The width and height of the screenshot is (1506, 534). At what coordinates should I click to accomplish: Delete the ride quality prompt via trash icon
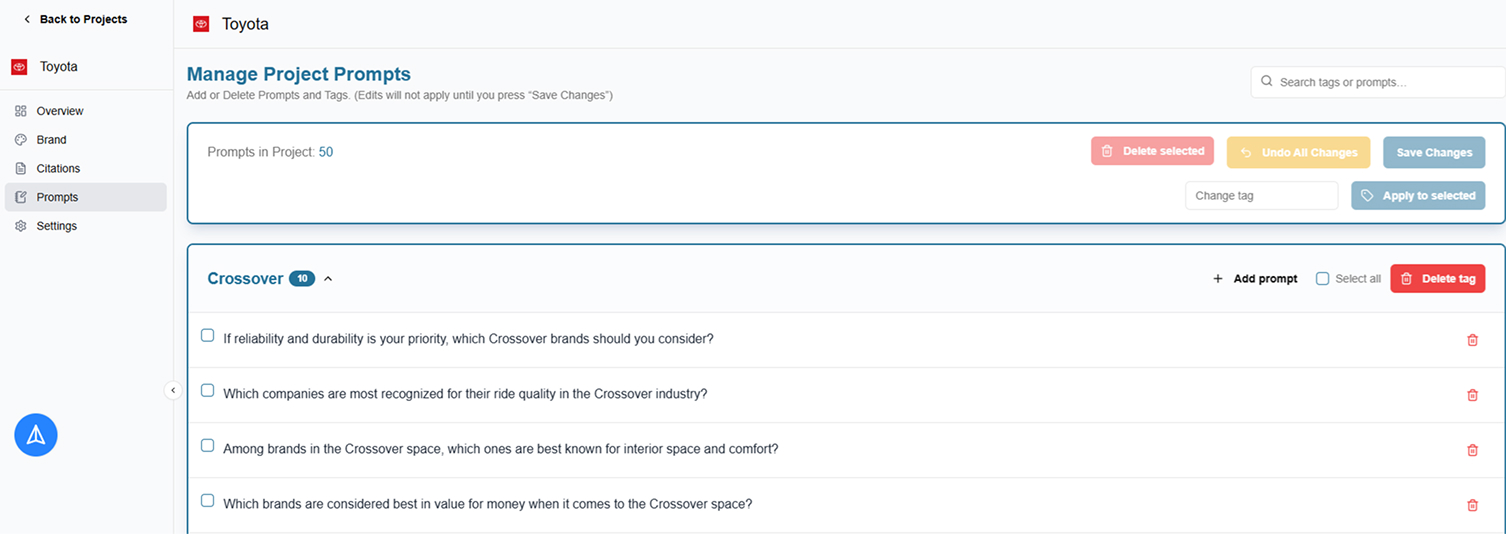[1472, 395]
